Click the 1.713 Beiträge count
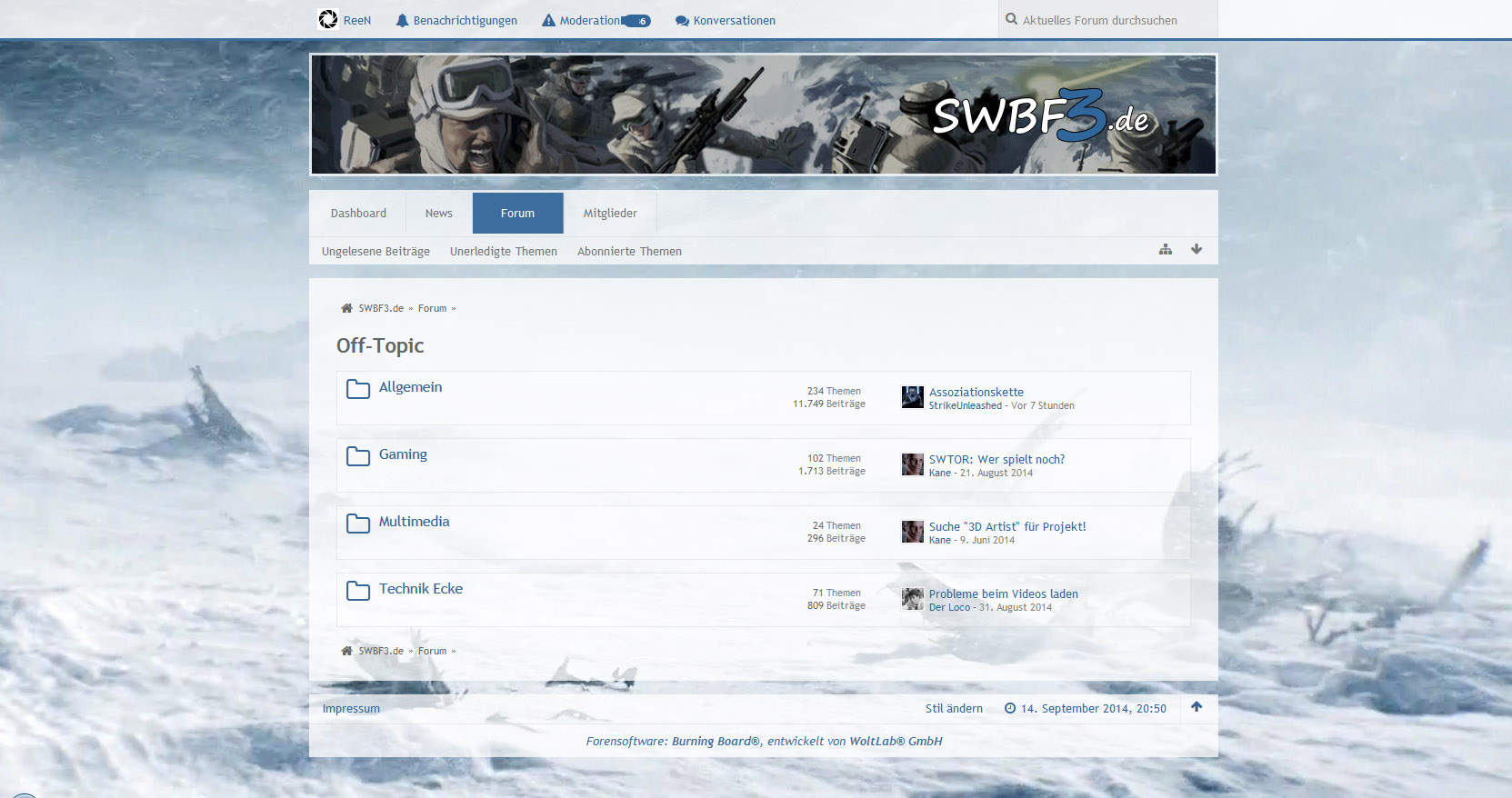Screen dimensions: 1512x798 (x=832, y=472)
